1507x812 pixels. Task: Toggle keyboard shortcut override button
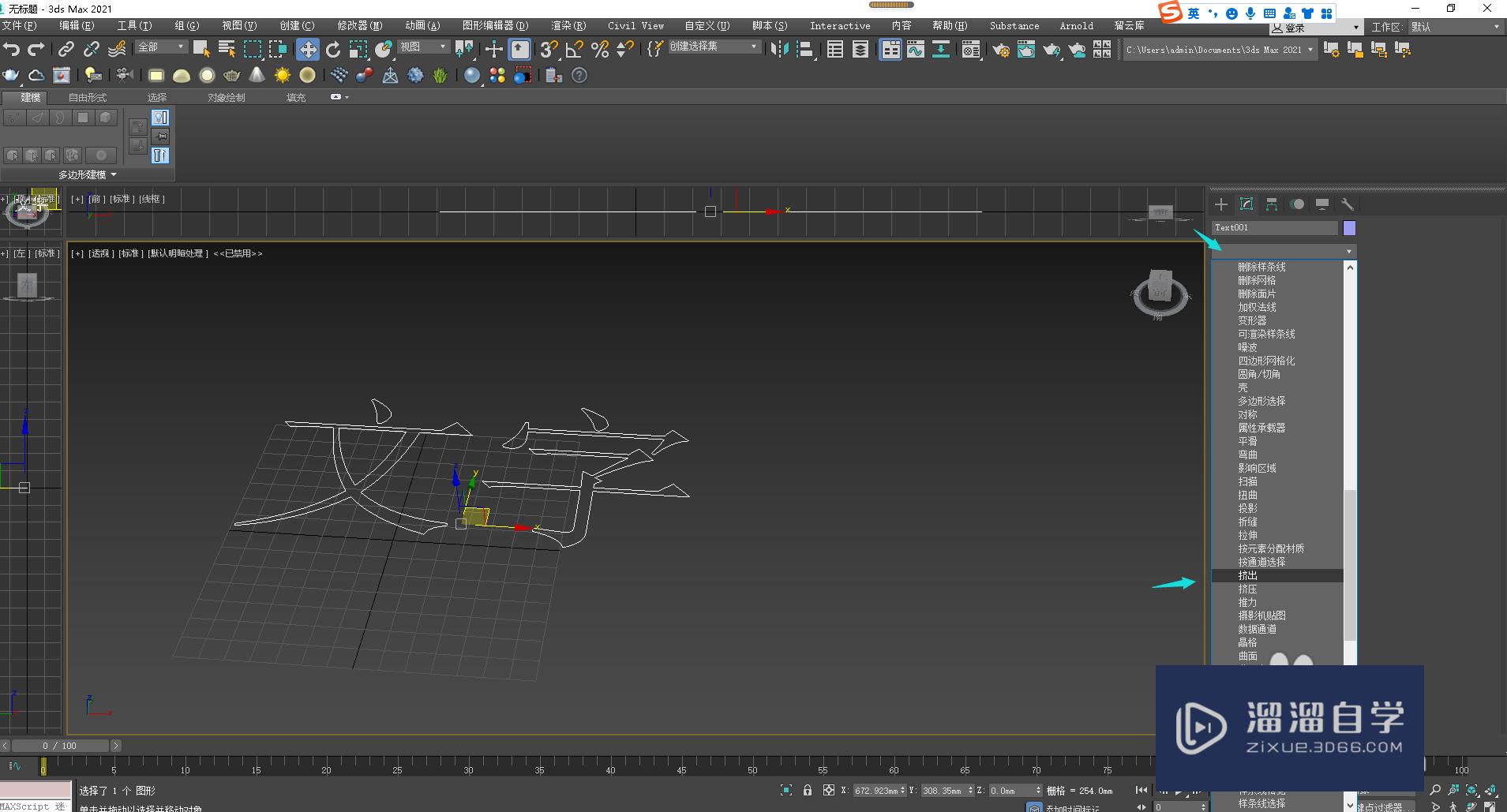click(519, 49)
